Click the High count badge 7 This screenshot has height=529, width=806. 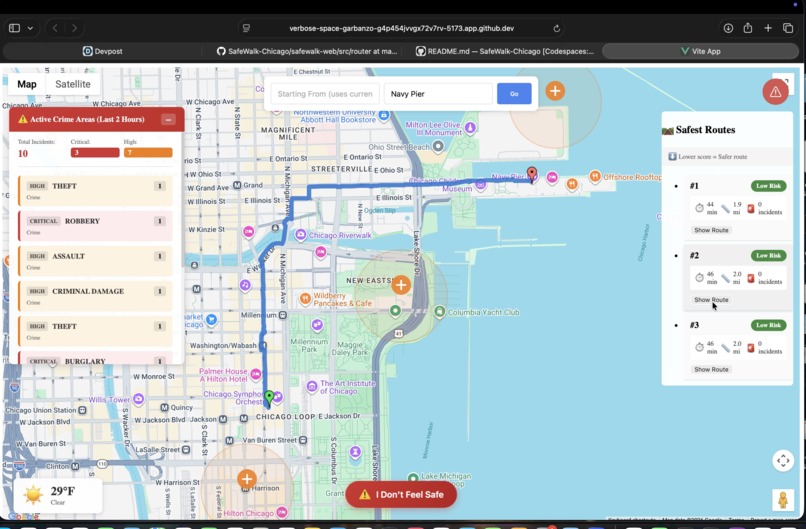point(148,153)
